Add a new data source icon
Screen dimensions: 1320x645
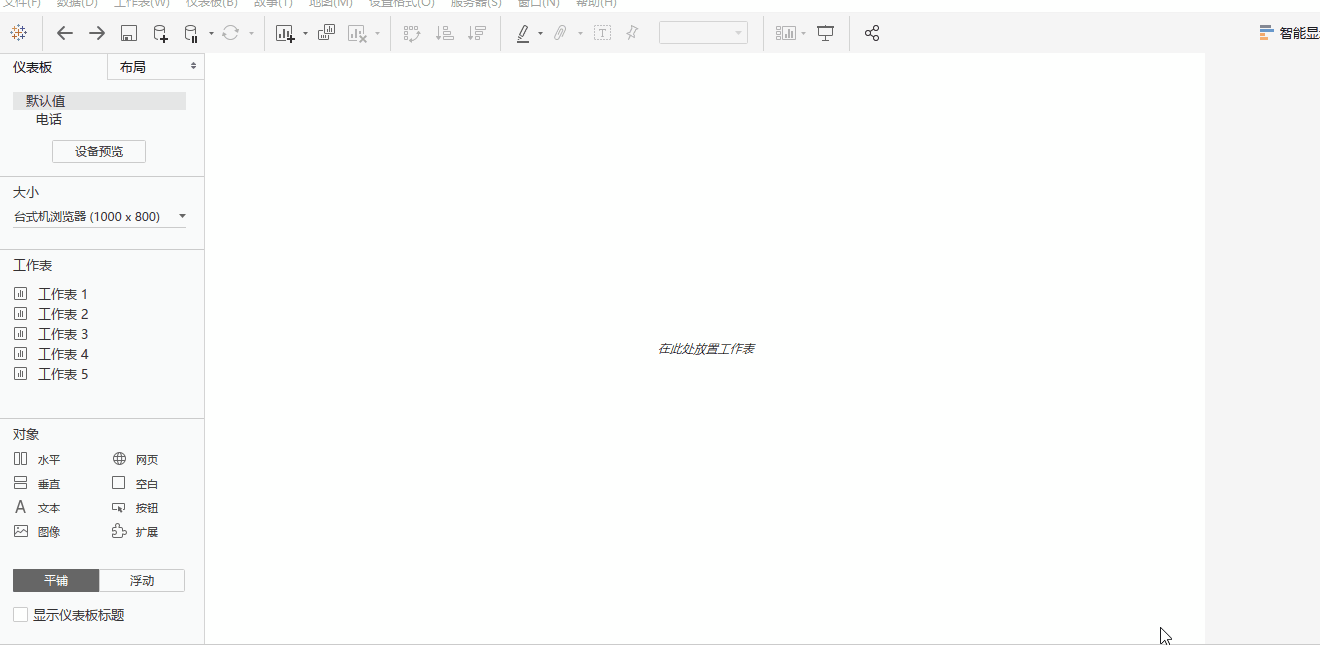[160, 33]
